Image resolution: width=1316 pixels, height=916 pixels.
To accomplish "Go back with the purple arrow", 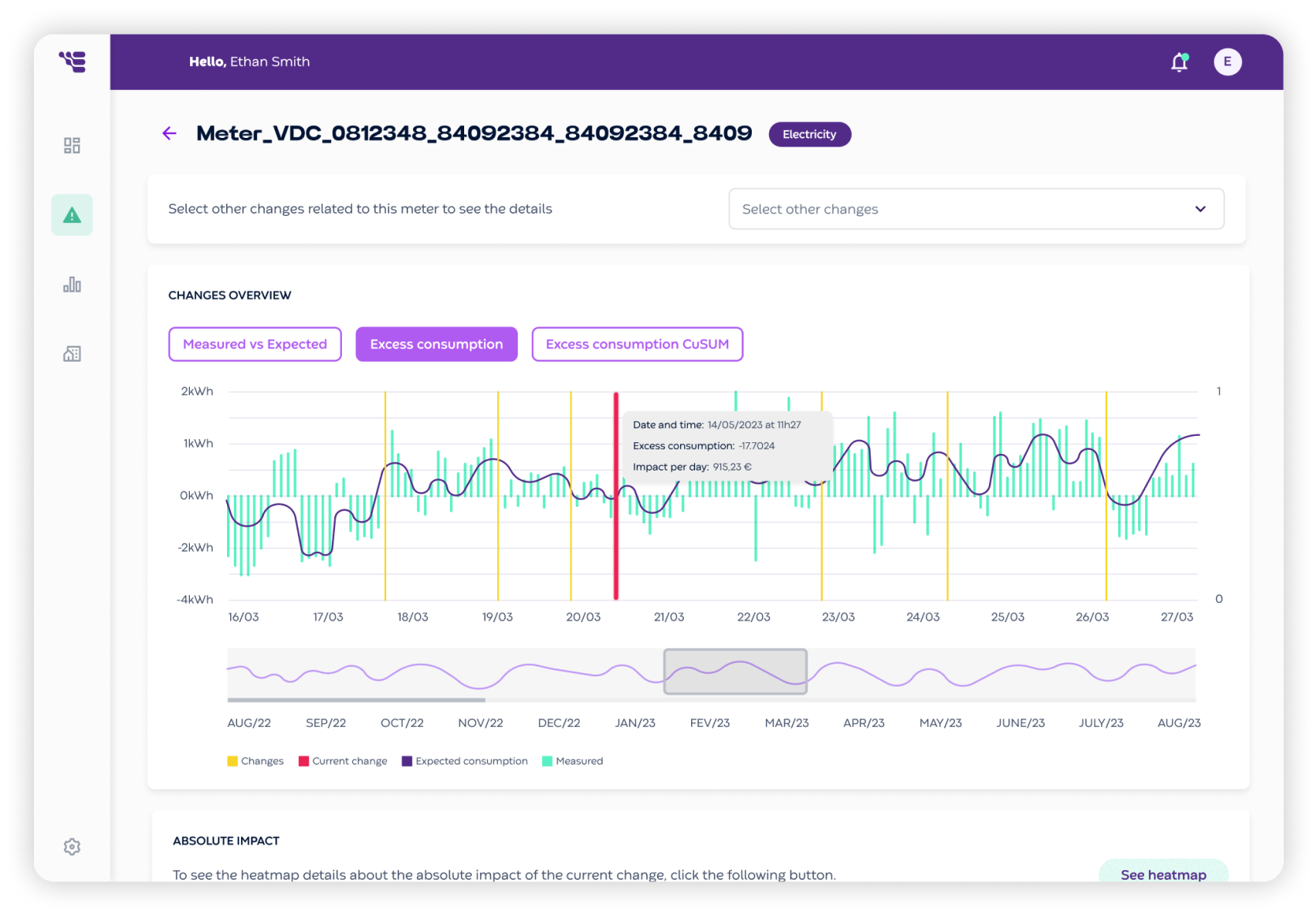I will click(169, 133).
